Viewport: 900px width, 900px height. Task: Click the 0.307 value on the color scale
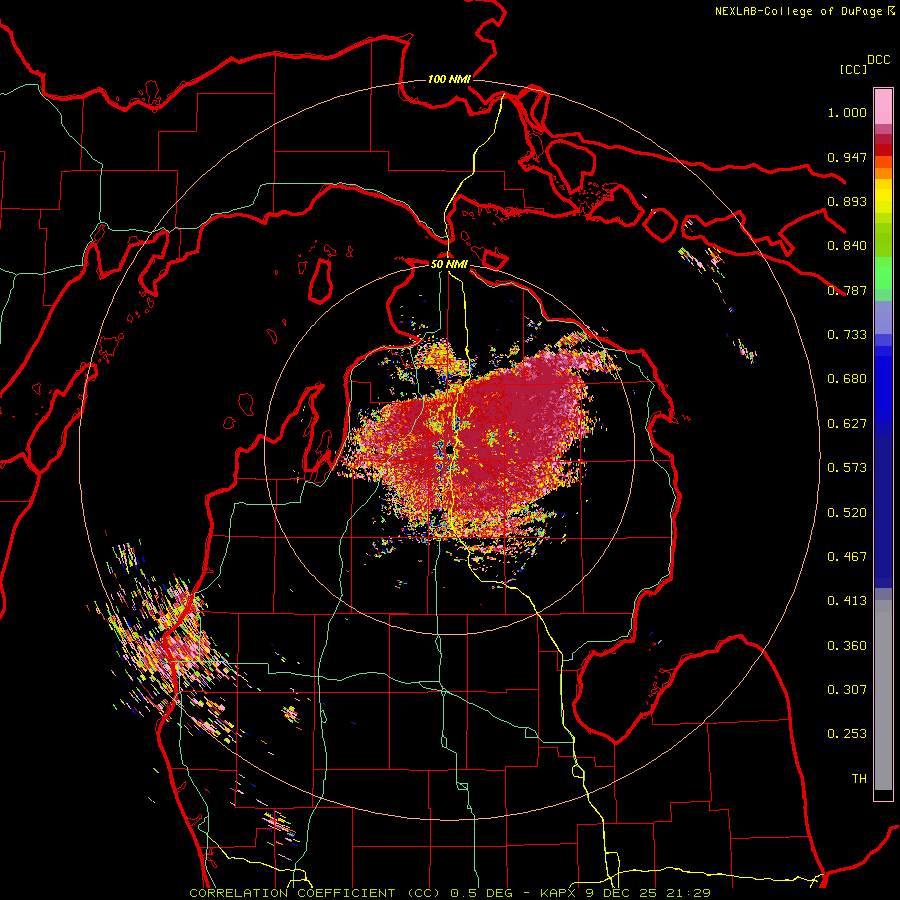[x=847, y=690]
